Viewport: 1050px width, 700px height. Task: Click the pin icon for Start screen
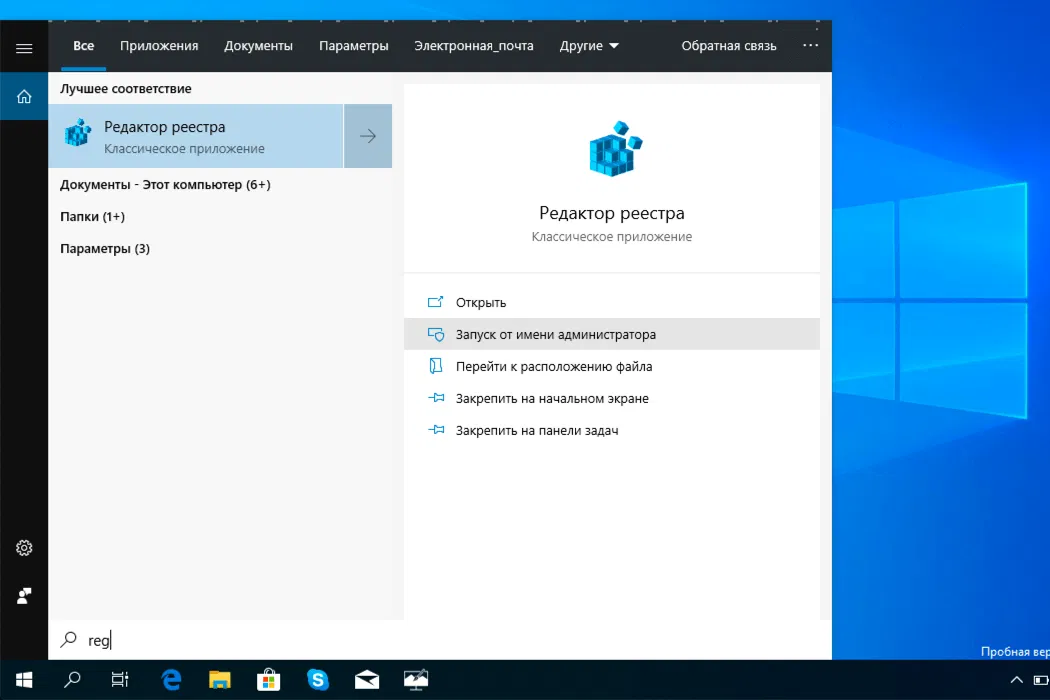point(436,398)
